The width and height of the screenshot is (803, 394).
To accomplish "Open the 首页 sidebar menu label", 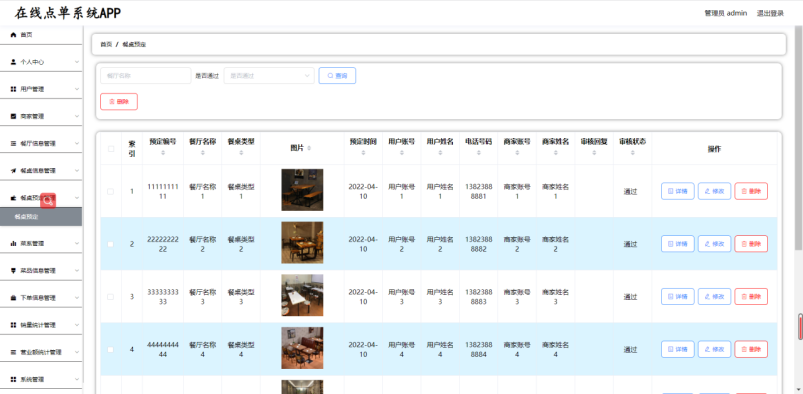I will [x=27, y=35].
